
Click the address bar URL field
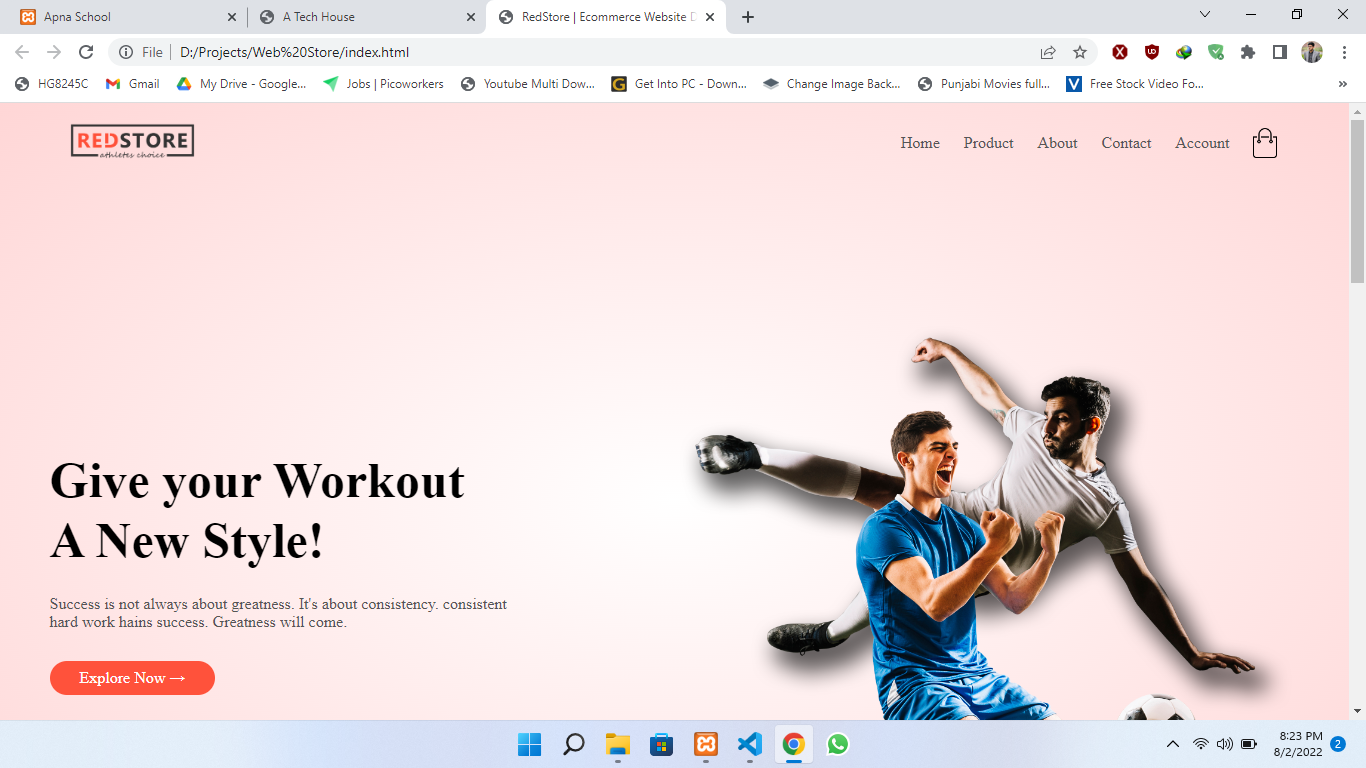(x=600, y=52)
